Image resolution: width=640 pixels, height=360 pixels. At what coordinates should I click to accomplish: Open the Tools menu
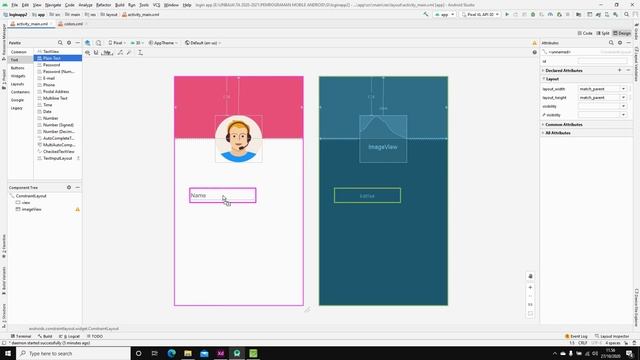tap(144, 5)
